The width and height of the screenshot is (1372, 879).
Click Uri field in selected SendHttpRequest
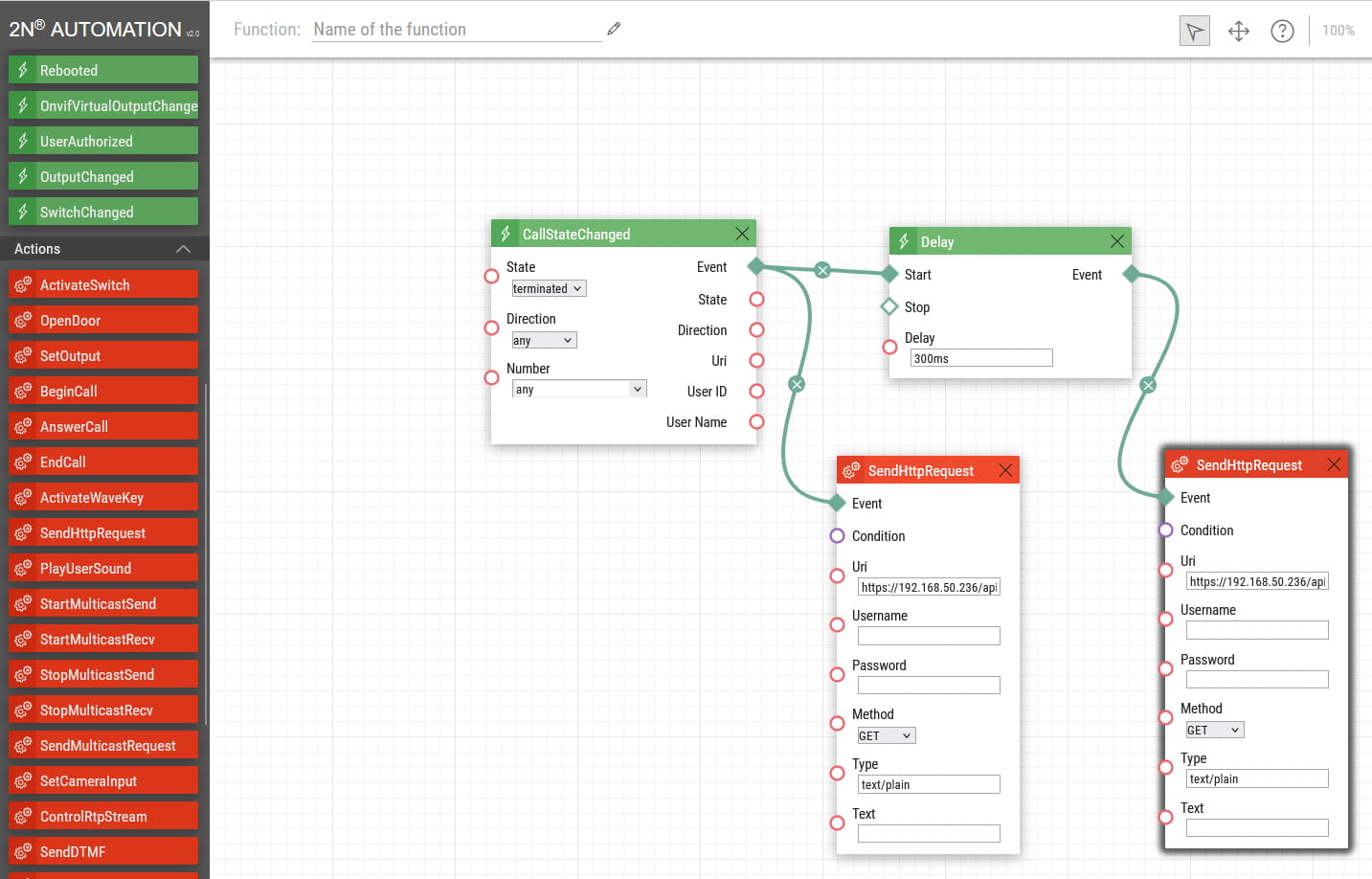coord(1257,581)
